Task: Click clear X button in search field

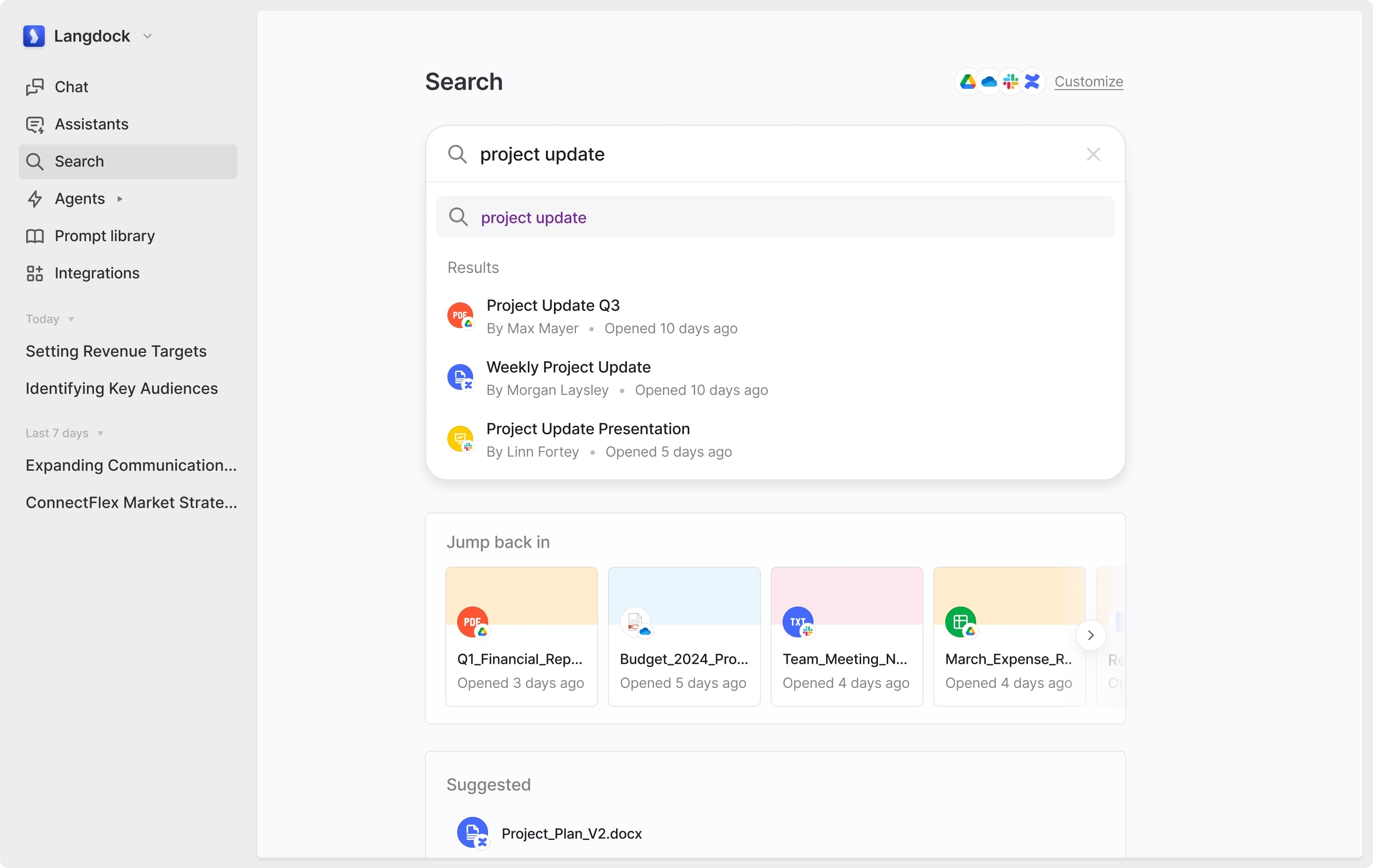Action: click(1094, 154)
